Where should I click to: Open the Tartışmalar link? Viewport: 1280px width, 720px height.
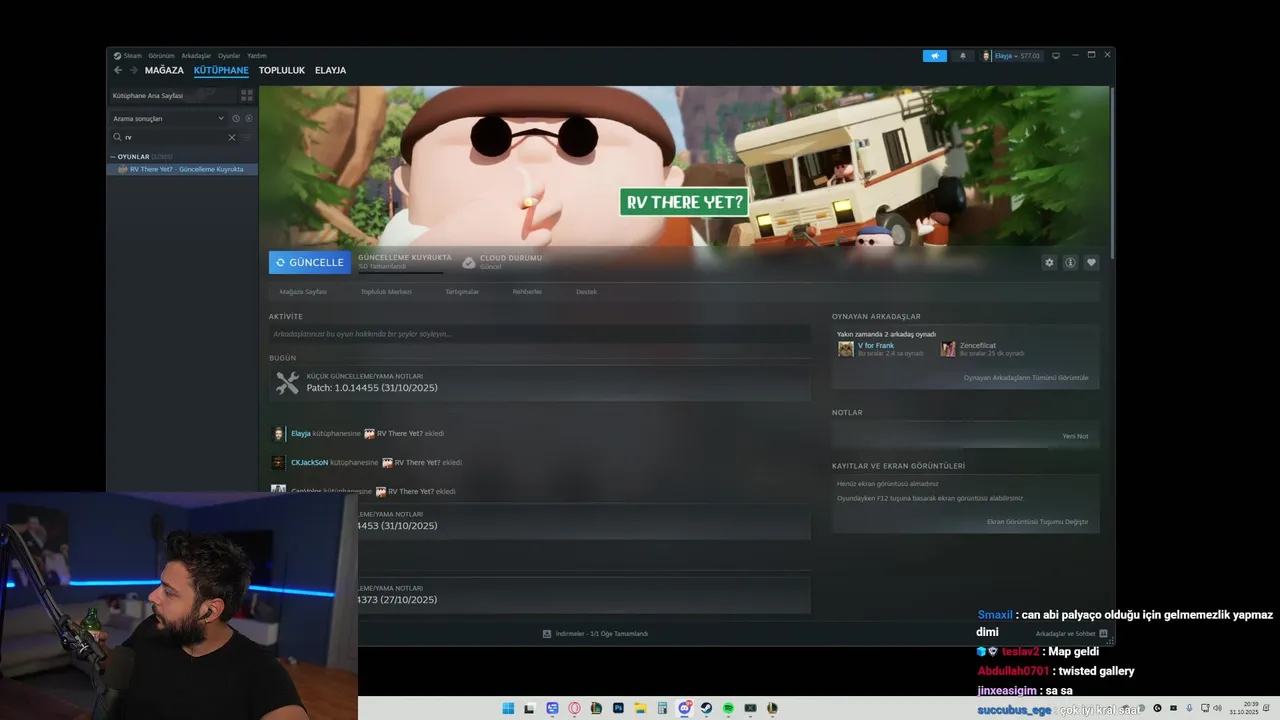click(x=462, y=292)
